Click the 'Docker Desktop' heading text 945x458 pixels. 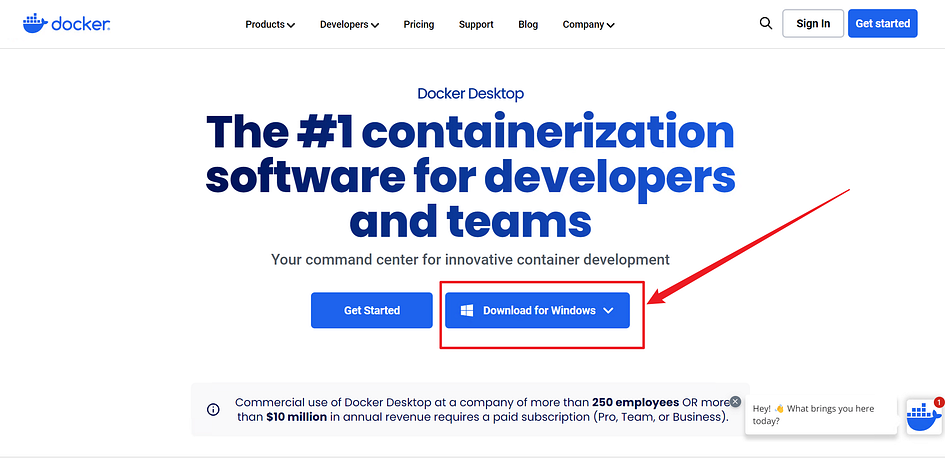click(x=471, y=94)
